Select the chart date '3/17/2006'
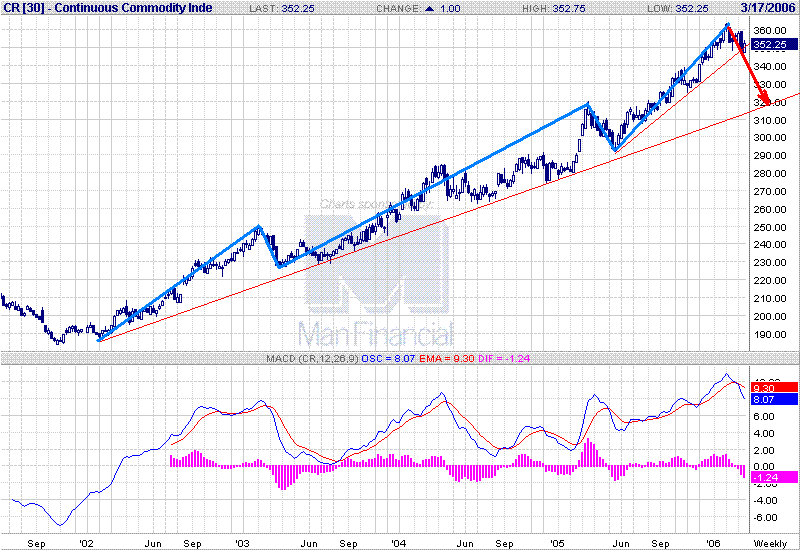 (x=768, y=8)
